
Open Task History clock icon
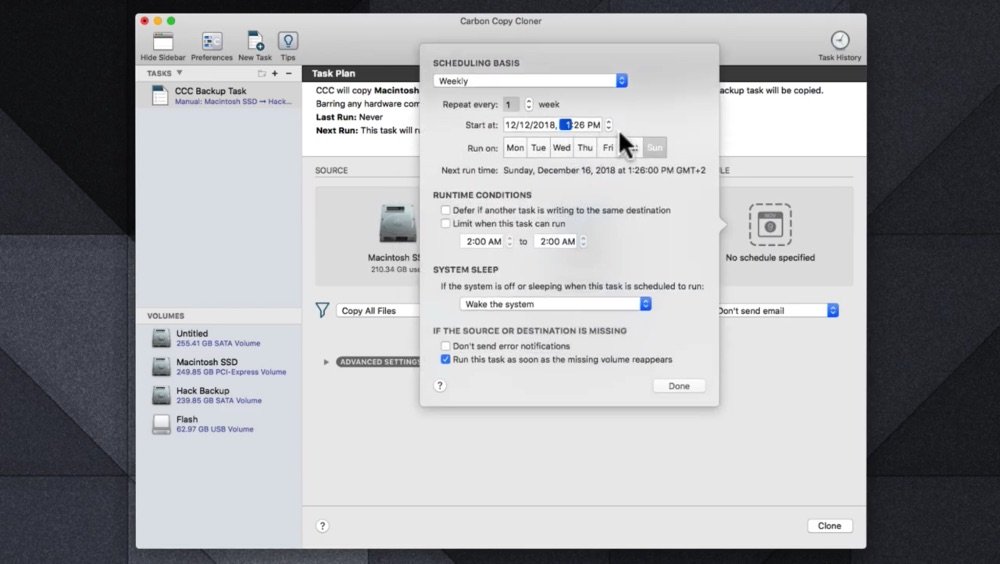tap(840, 42)
